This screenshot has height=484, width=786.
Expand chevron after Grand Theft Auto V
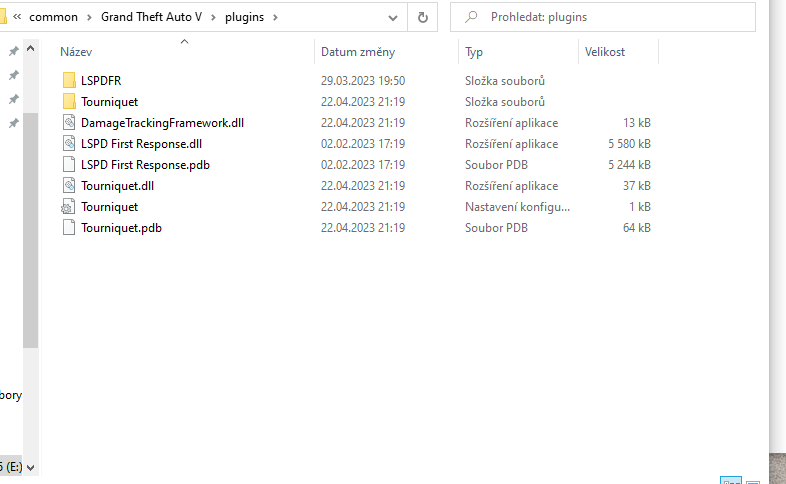tap(215, 17)
